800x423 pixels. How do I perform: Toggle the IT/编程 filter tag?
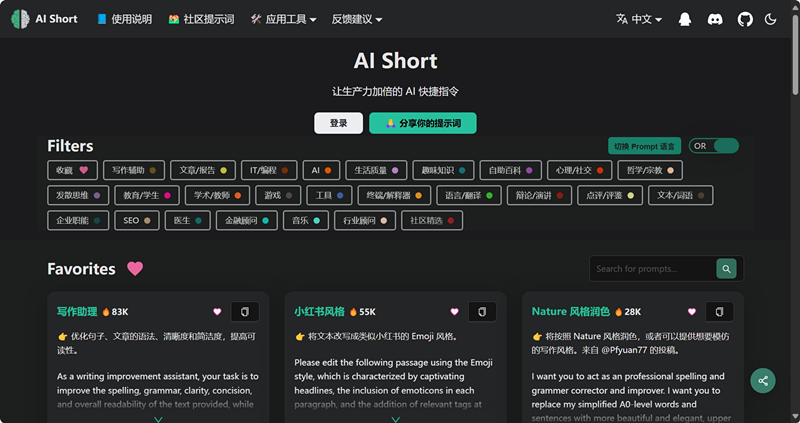269,170
